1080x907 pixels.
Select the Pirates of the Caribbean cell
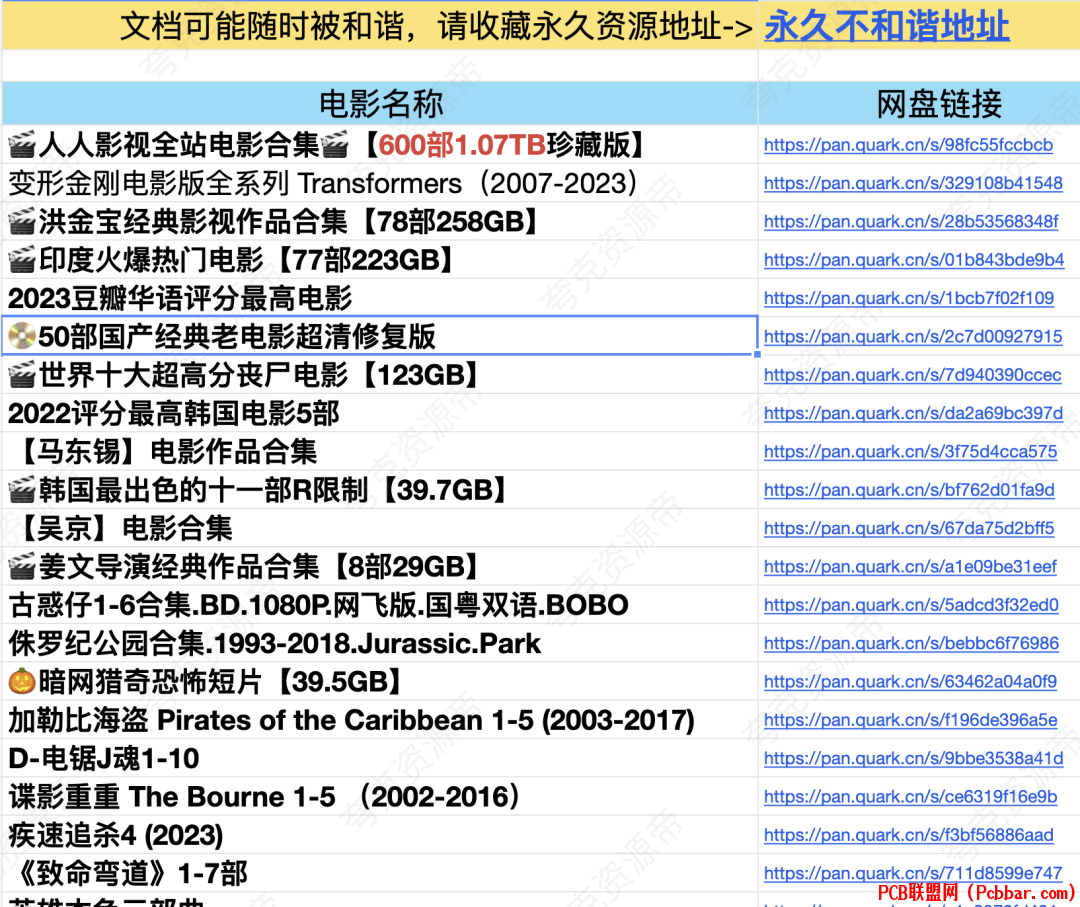(x=380, y=720)
